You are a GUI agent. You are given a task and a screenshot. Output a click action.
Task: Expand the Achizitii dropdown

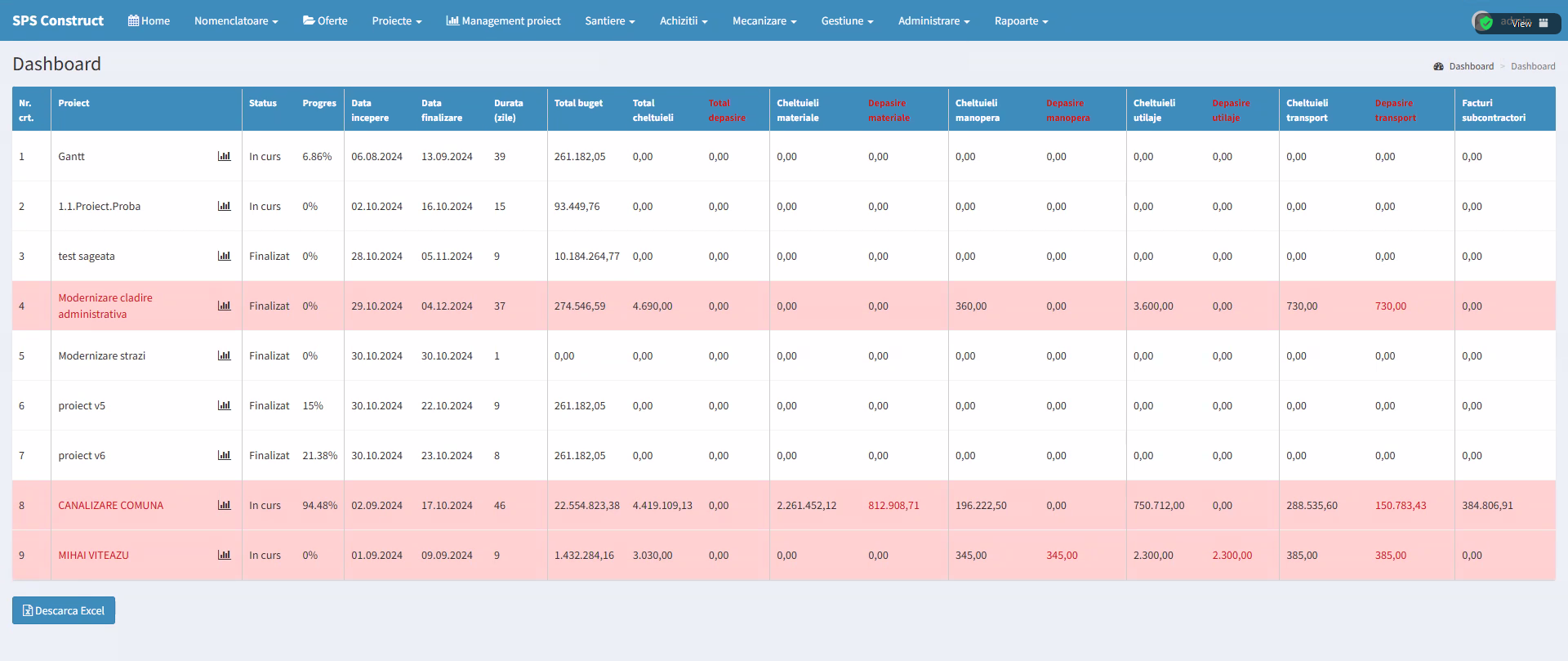pos(684,20)
